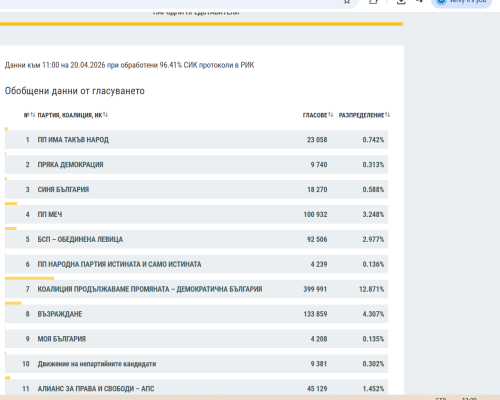Select party name "ВЪЗРАЖДАНЕ"

pyautogui.click(x=60, y=314)
